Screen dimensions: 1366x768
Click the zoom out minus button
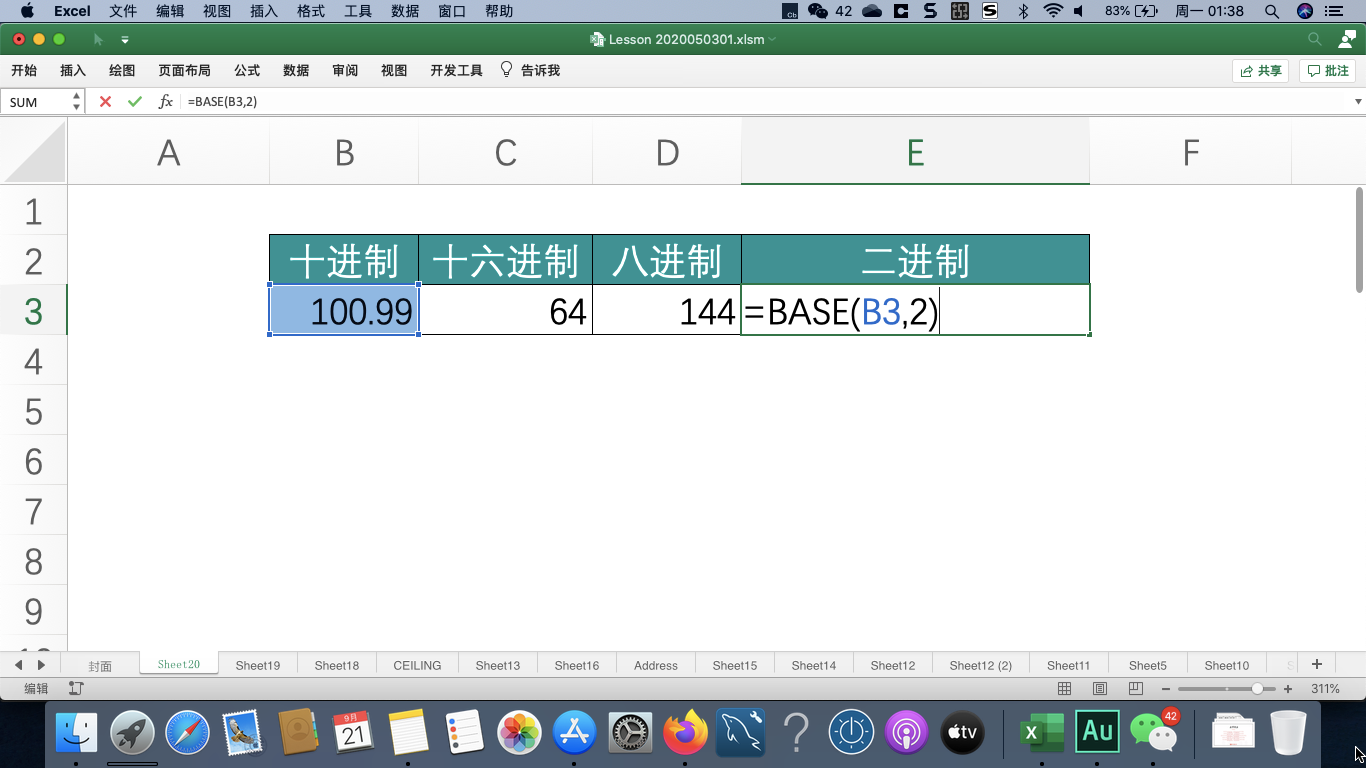1167,689
